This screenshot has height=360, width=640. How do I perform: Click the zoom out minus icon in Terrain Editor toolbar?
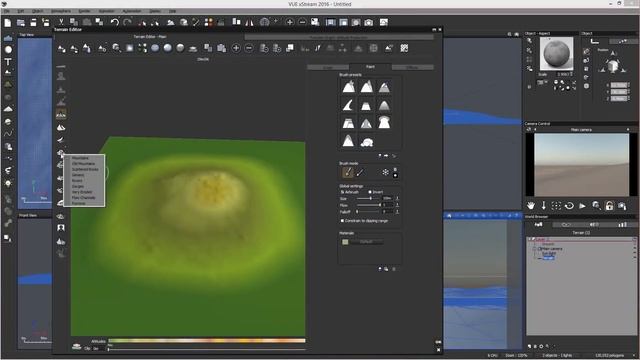point(249,48)
